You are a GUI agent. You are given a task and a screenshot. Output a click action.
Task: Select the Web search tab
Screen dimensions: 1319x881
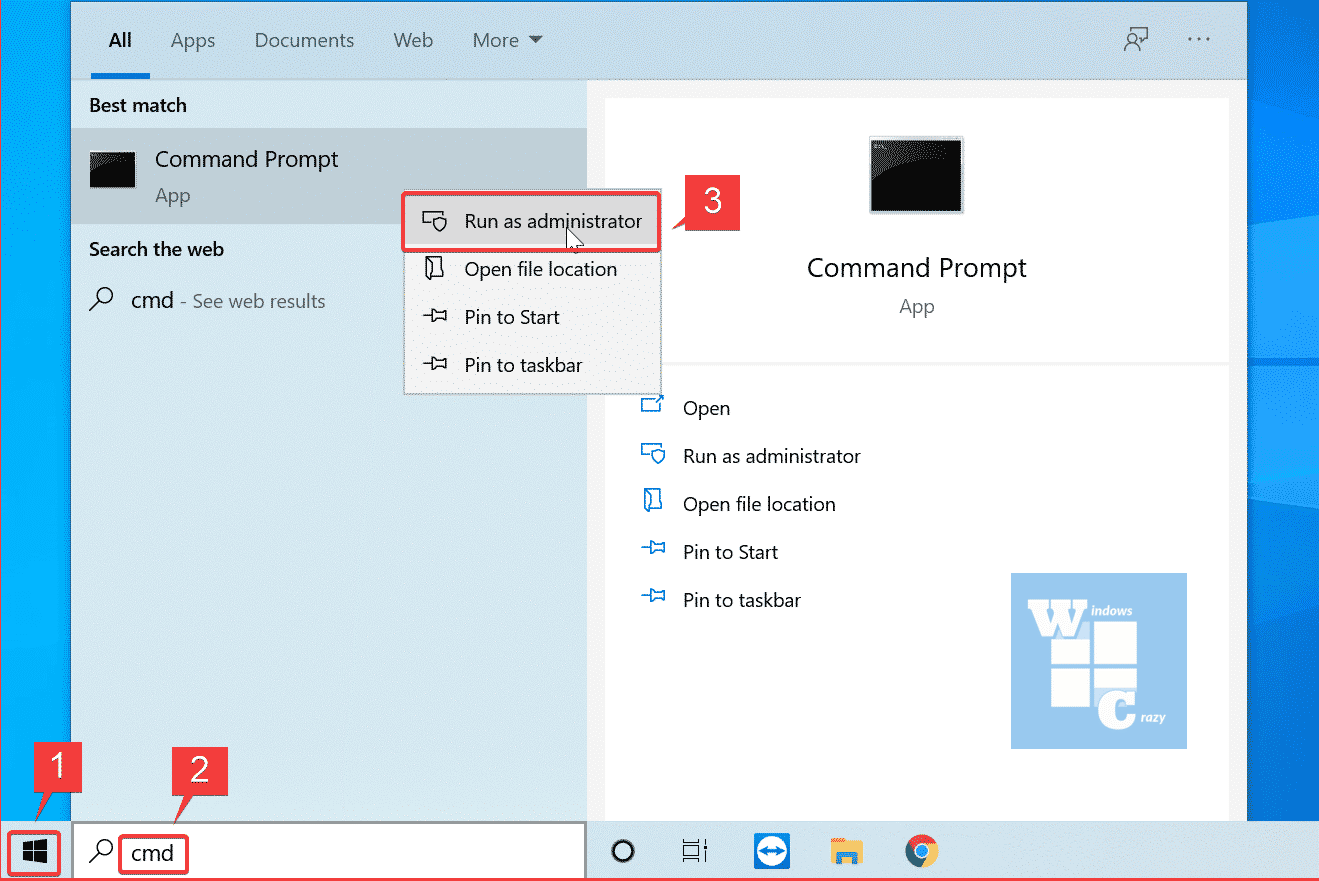[413, 40]
